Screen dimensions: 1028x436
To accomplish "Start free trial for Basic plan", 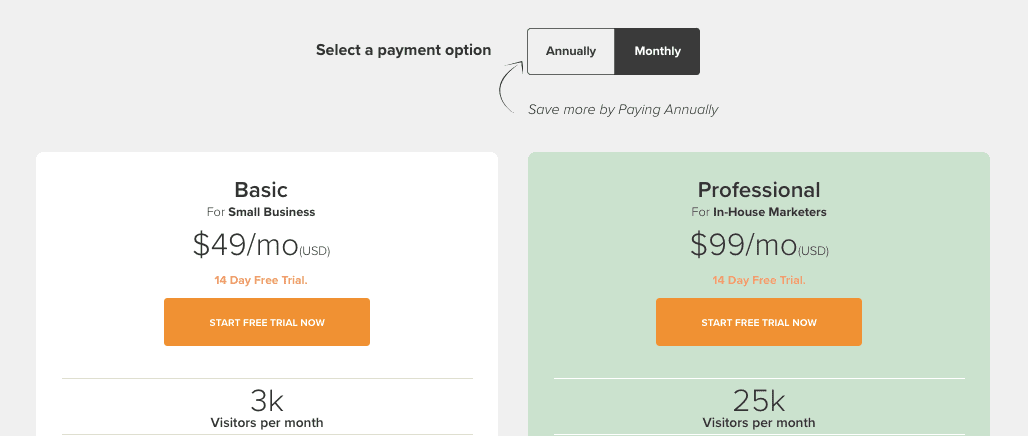I will tap(267, 322).
